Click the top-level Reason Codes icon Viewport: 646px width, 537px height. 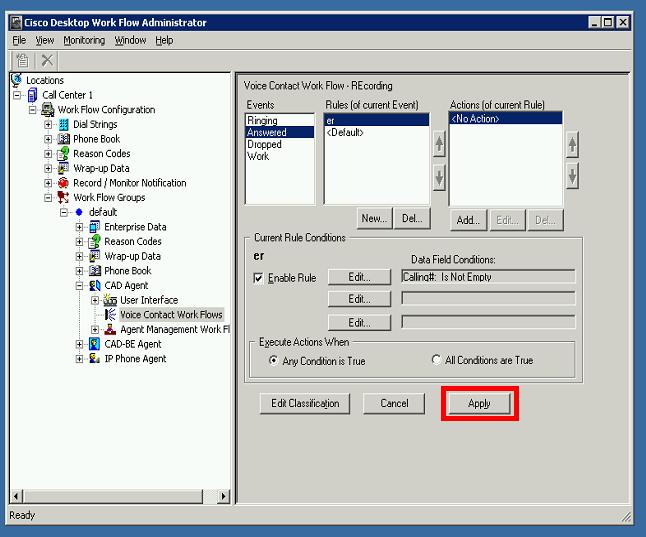[x=63, y=153]
